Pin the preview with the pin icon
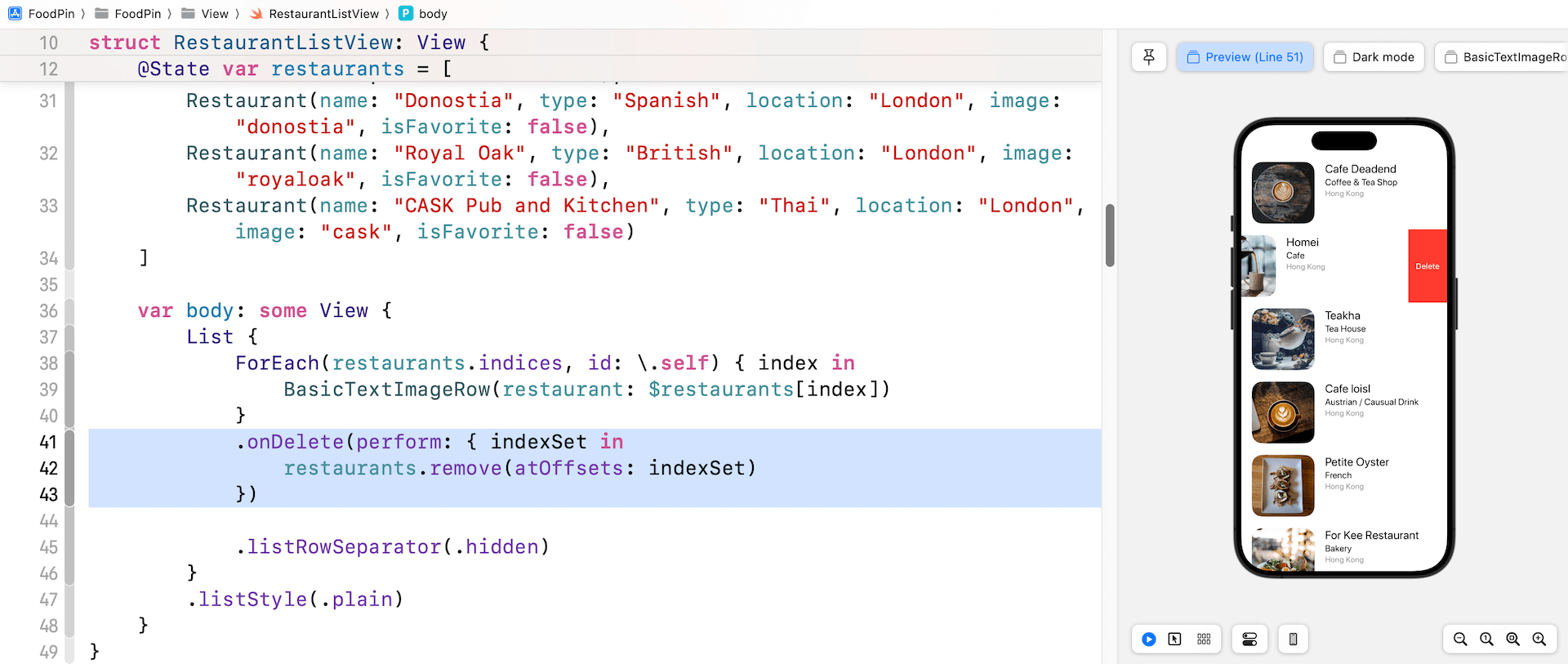This screenshot has height=664, width=1568. [1149, 57]
